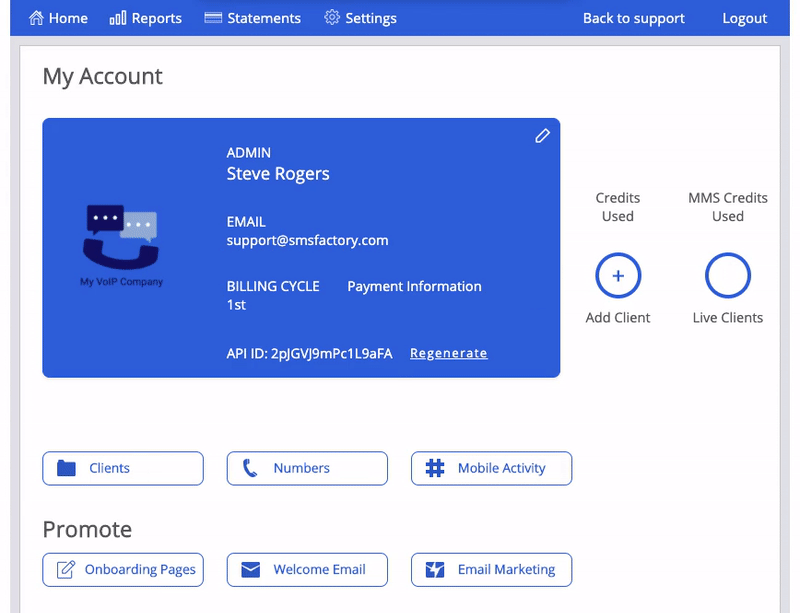Viewport: 800px width, 613px height.
Task: Click the pencil edit icon on account card
Action: 542,136
